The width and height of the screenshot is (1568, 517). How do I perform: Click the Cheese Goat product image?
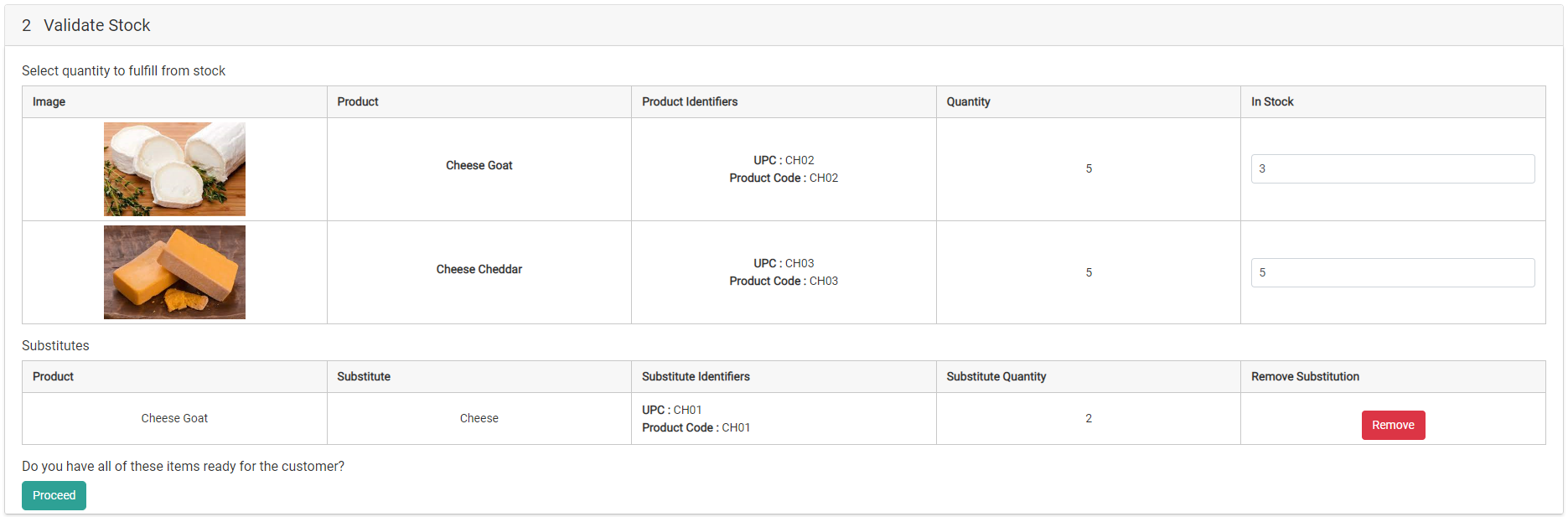coord(173,168)
